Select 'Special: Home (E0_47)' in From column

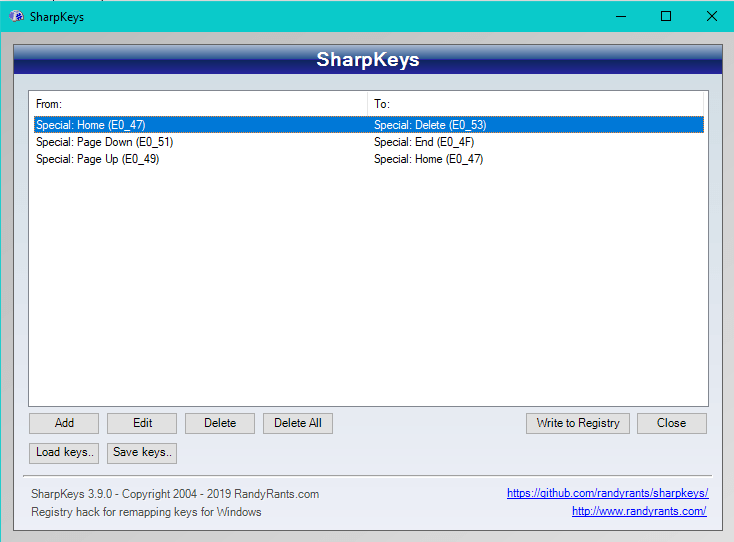[91, 125]
